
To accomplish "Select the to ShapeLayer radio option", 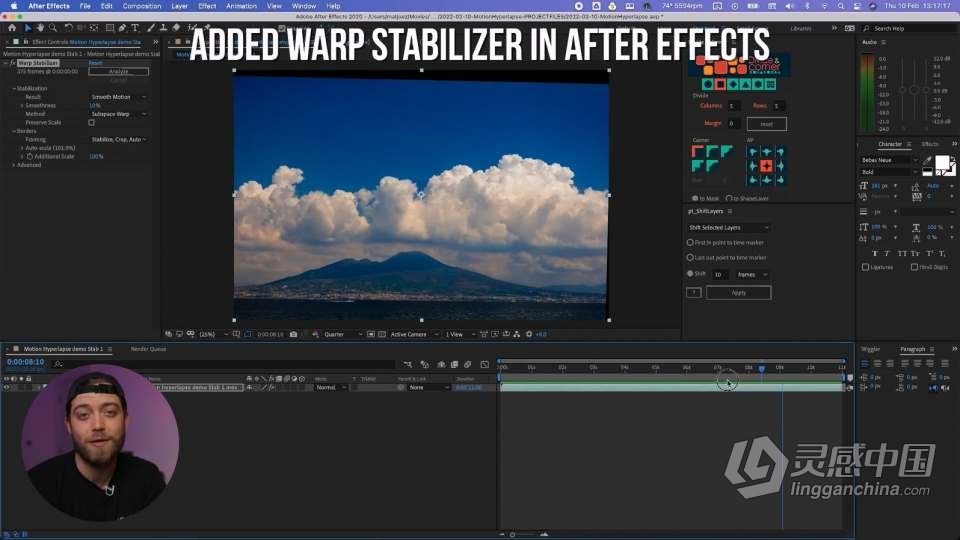I will [729, 198].
